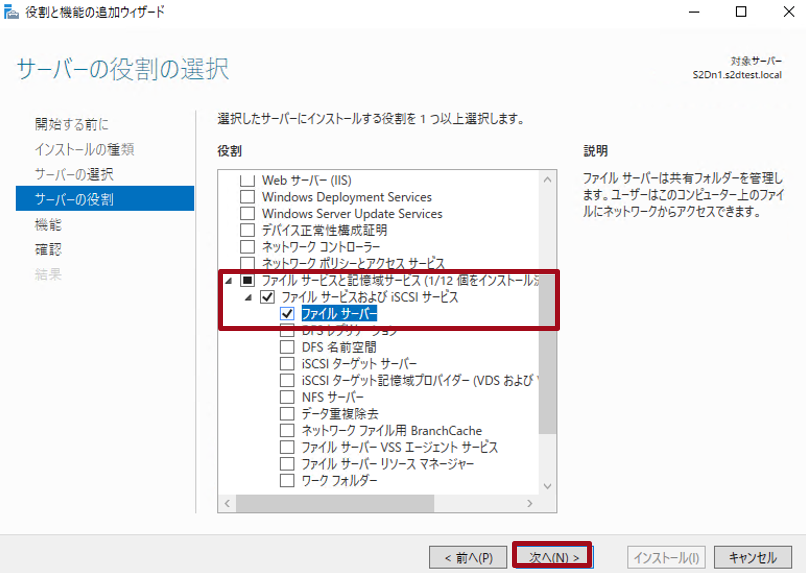806x573 pixels.
Task: Go to 開始する前に step
Action: click(71, 124)
